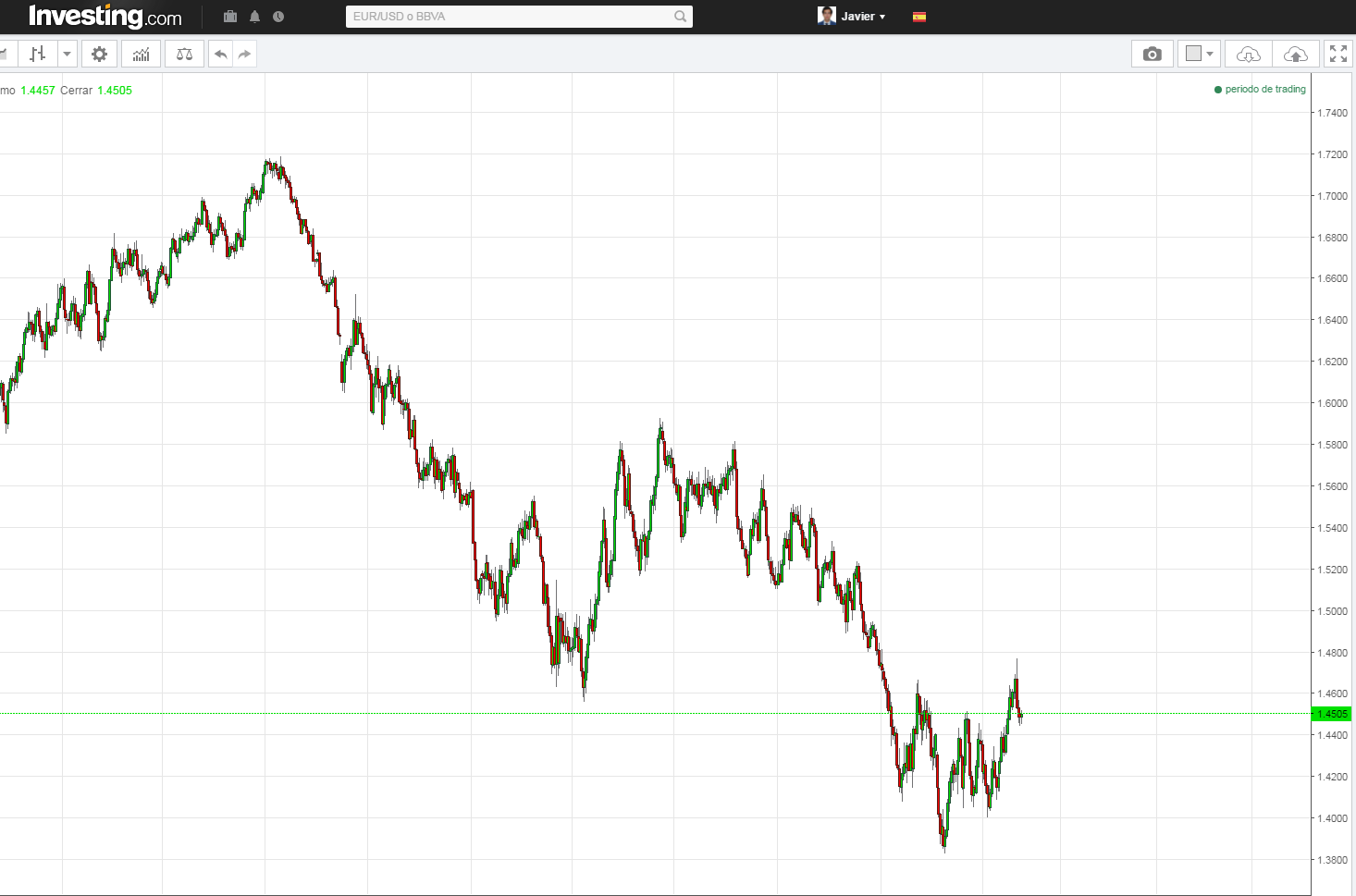Load a saved chart from the cloud
The width and height of the screenshot is (1356, 896).
[x=1247, y=54]
